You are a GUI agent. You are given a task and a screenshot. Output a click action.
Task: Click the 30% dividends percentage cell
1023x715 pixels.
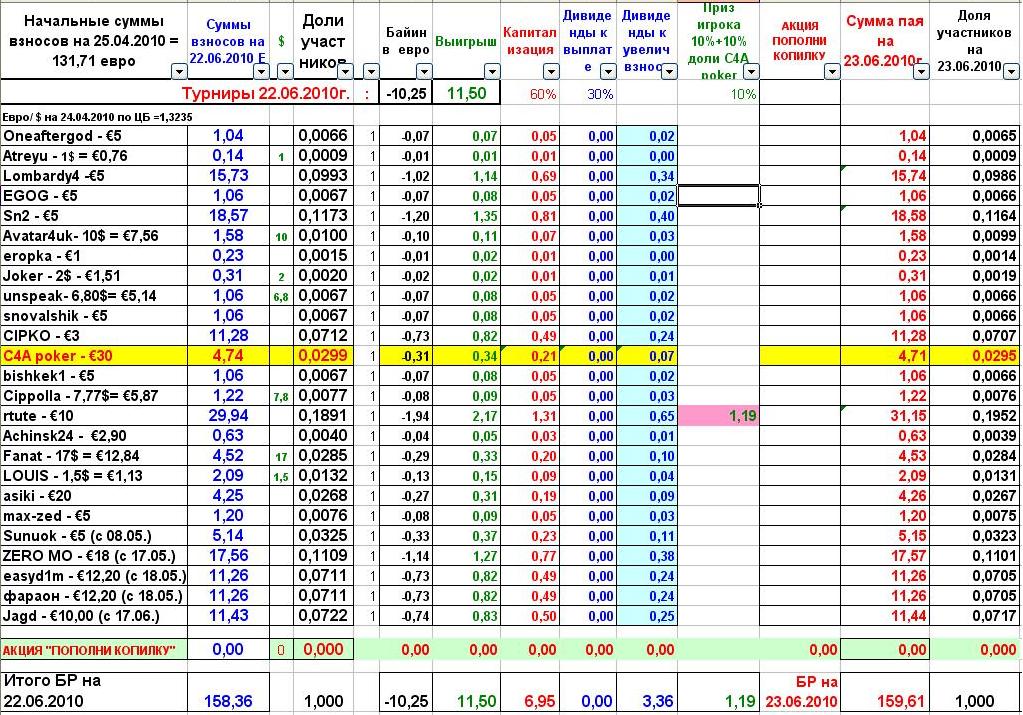(x=588, y=94)
